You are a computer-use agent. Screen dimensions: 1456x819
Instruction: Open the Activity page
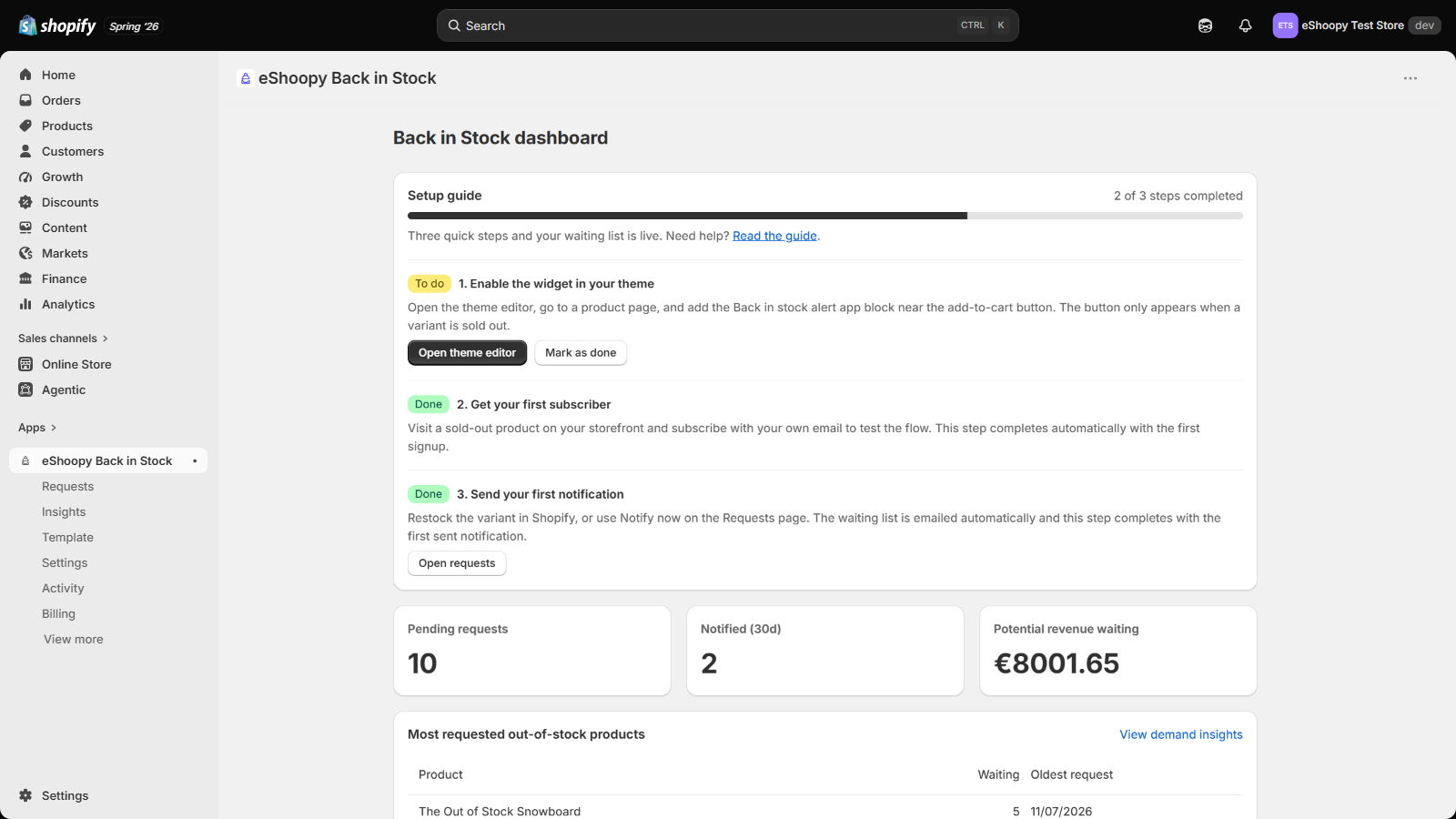tap(63, 589)
